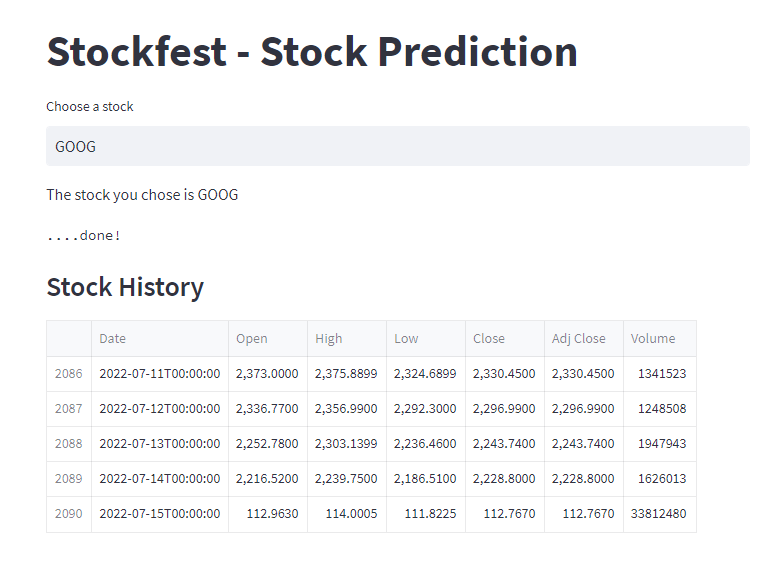Select the Adj Close column header

(583, 339)
